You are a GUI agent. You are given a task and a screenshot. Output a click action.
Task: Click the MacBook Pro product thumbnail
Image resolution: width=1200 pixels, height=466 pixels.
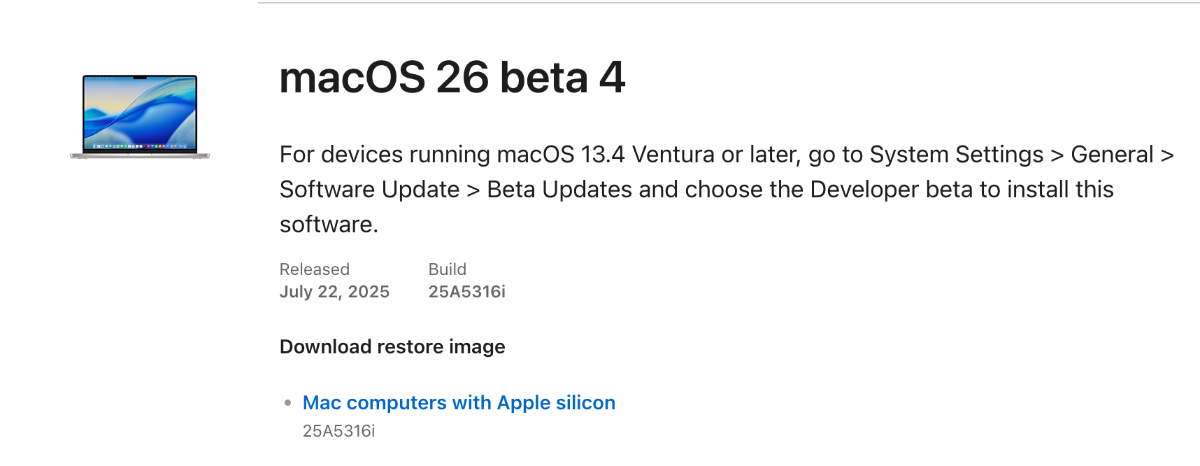140,116
